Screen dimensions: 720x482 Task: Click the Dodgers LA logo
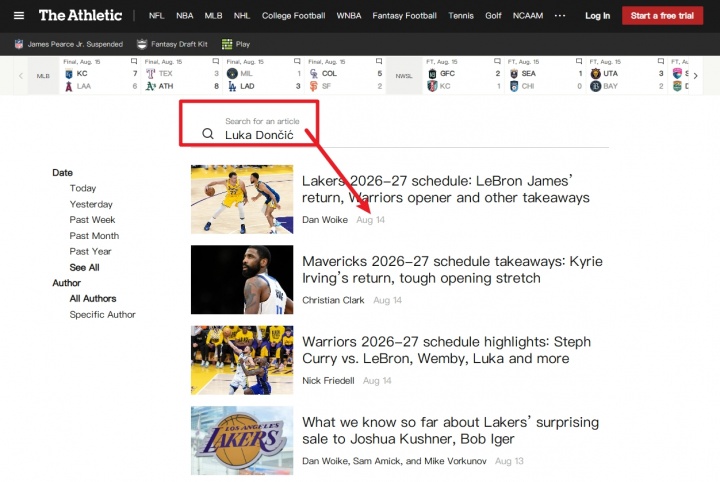[x=232, y=86]
